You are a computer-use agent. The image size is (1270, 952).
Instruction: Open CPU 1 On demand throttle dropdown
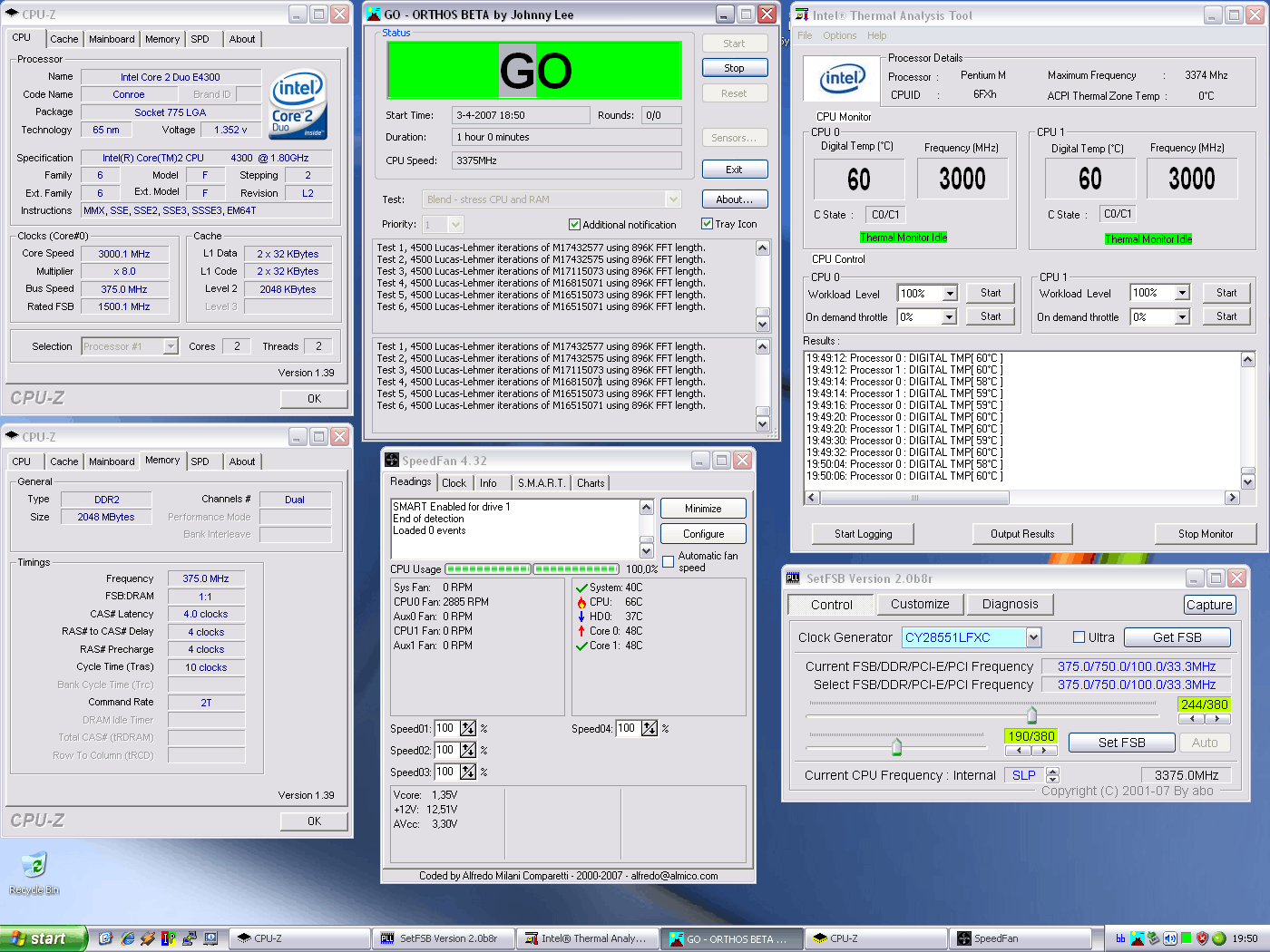click(1182, 317)
